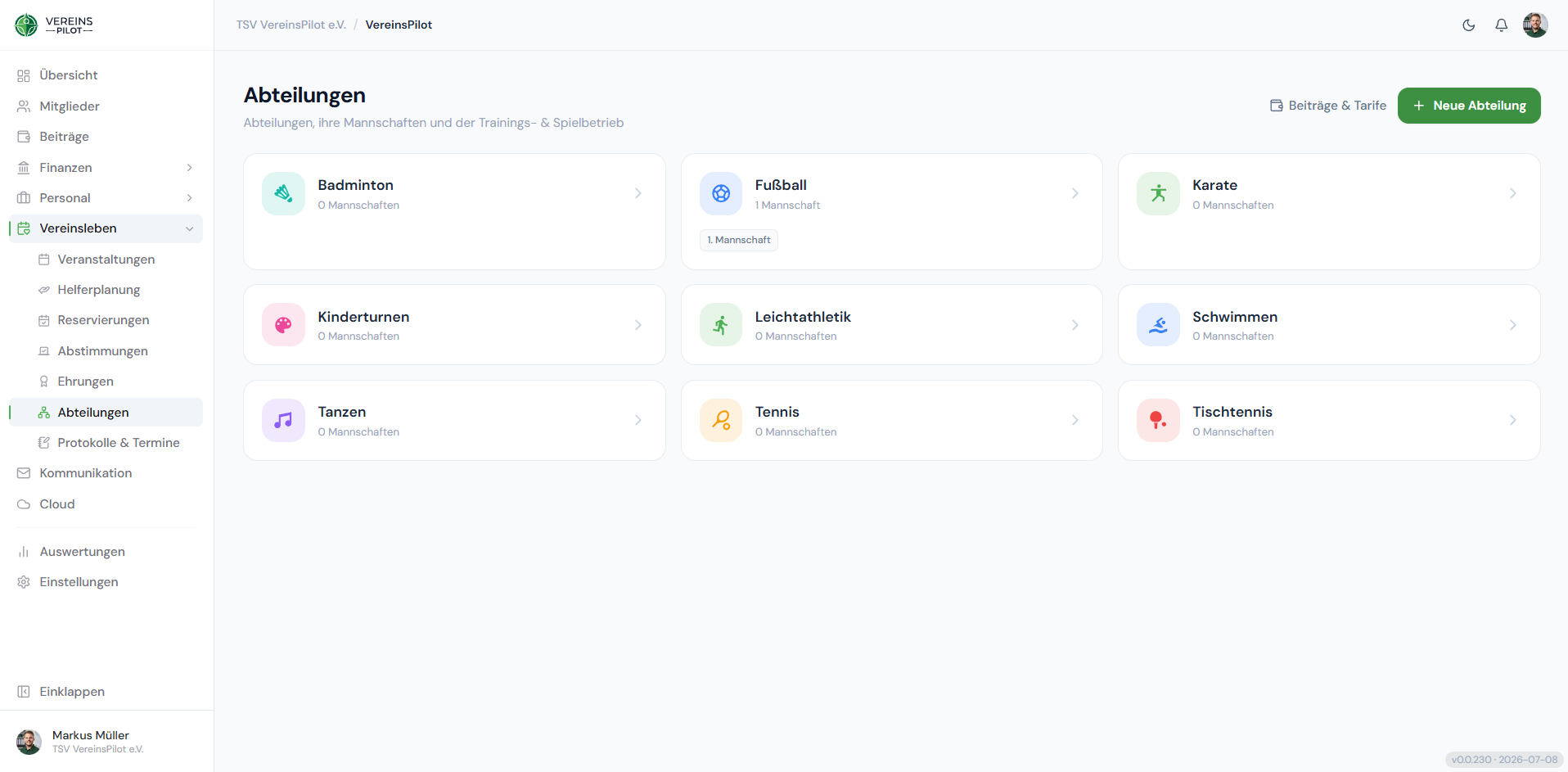Click the Einstellungen gear icon
This screenshot has height=772, width=1568.
24,582
